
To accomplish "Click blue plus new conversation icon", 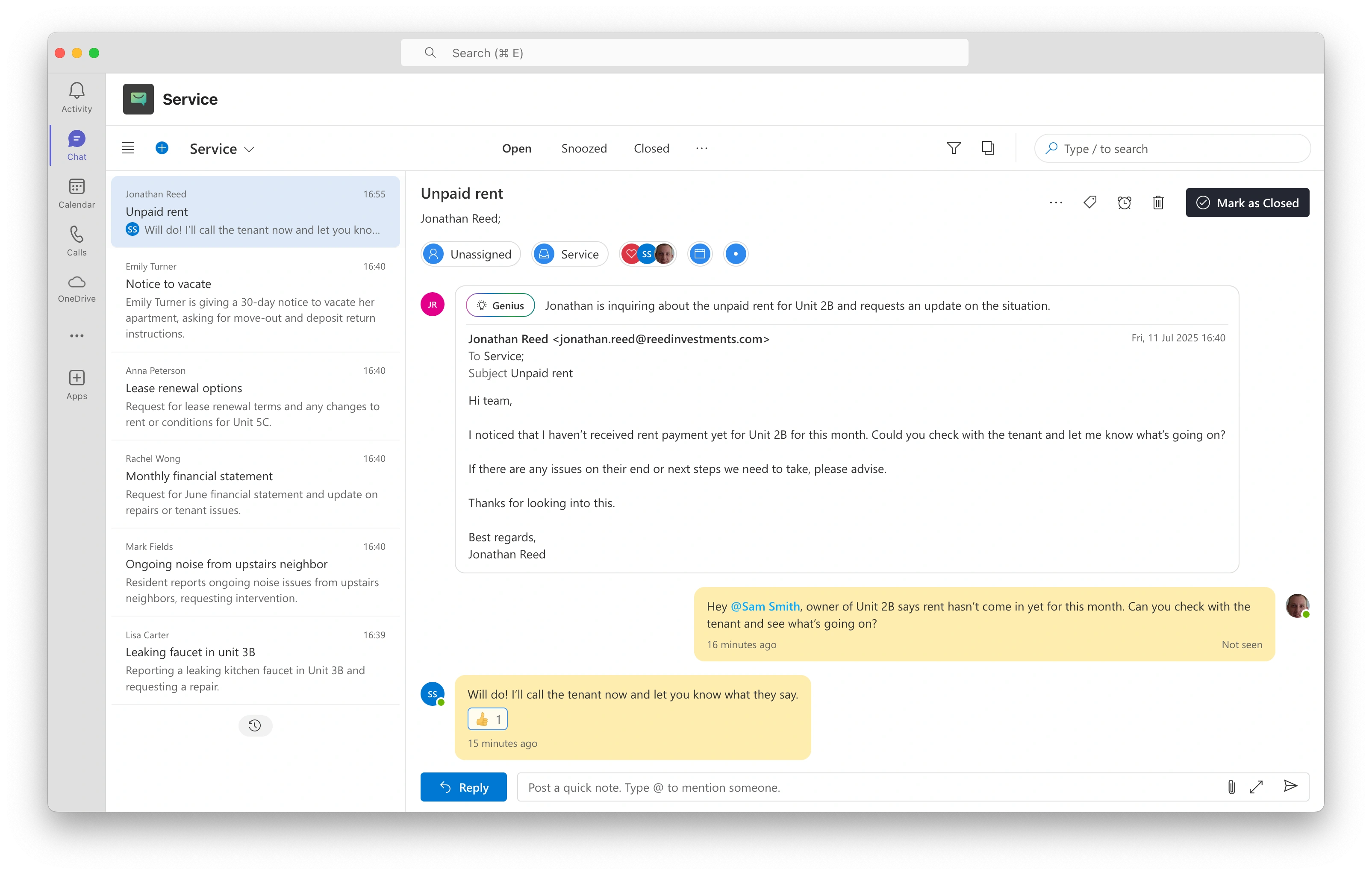I will tap(162, 148).
